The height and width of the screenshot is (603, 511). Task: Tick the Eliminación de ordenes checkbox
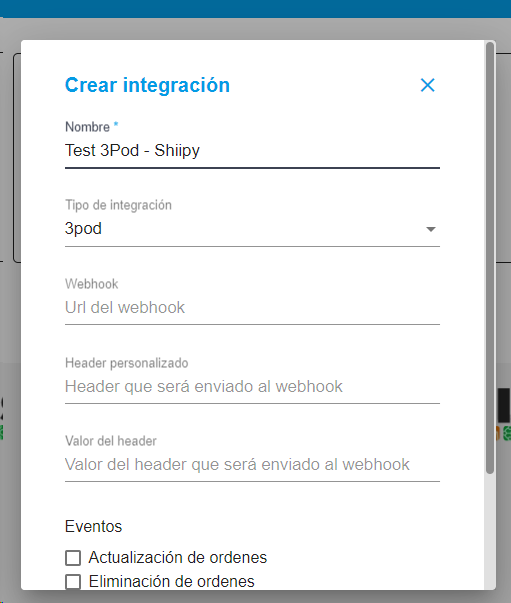73,582
